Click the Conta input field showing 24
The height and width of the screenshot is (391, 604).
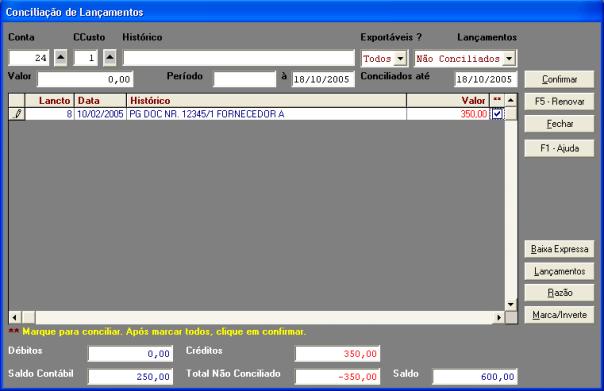[29, 58]
